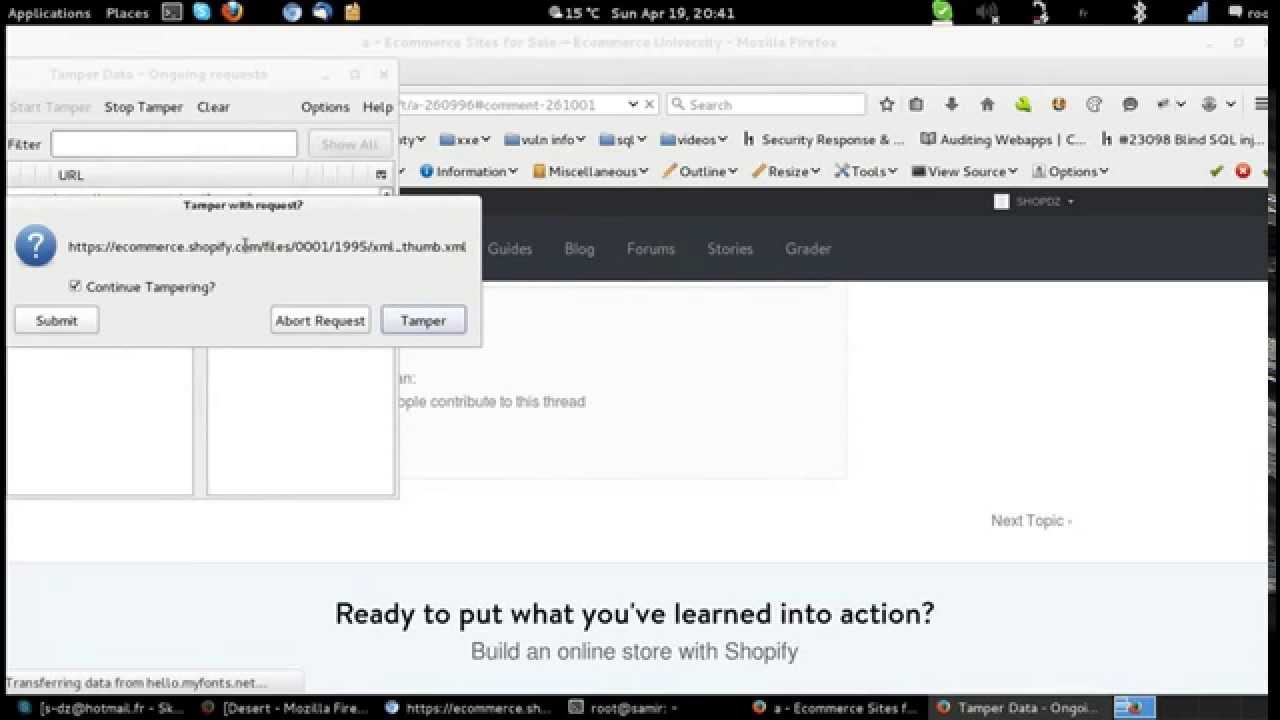Click the Submit button in tamper dialog

(56, 320)
